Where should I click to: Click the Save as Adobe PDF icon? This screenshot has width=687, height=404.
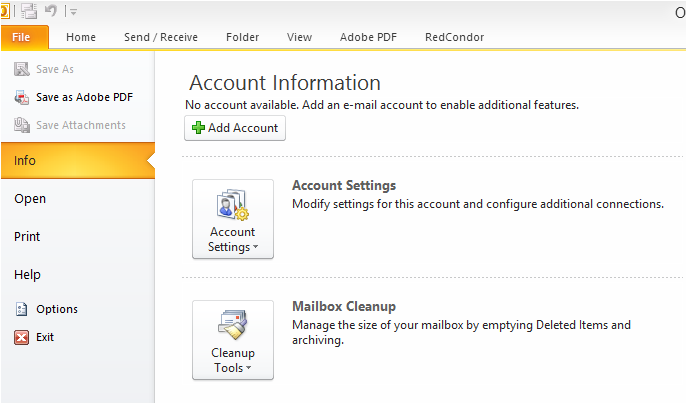point(21,97)
